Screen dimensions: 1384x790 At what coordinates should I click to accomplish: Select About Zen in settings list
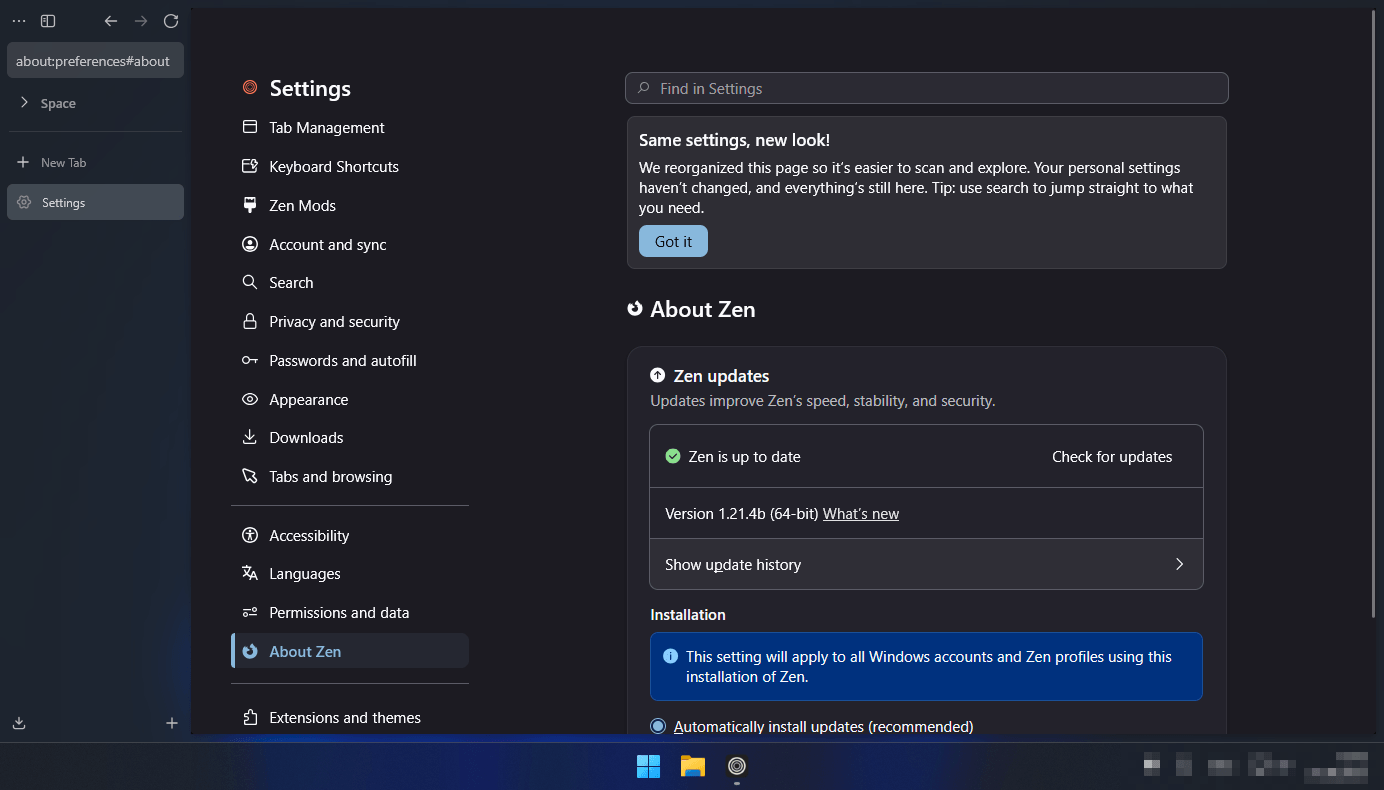(x=350, y=651)
